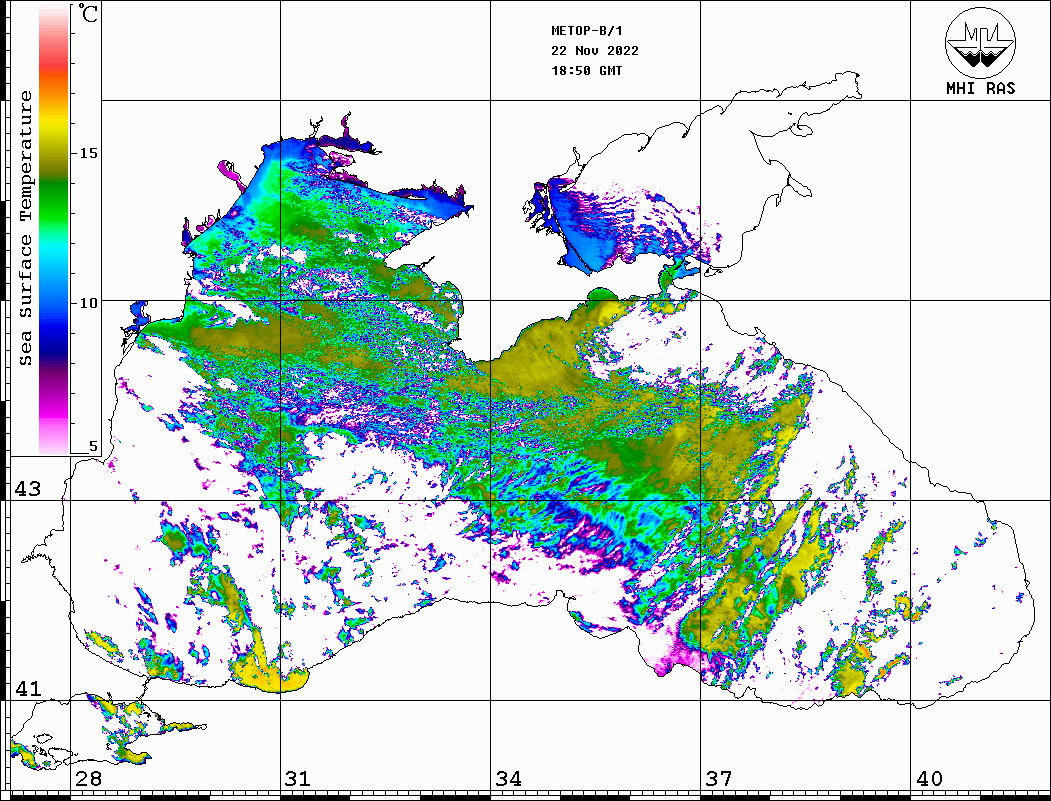Click the green part of the temperature color bar

pos(54,201)
